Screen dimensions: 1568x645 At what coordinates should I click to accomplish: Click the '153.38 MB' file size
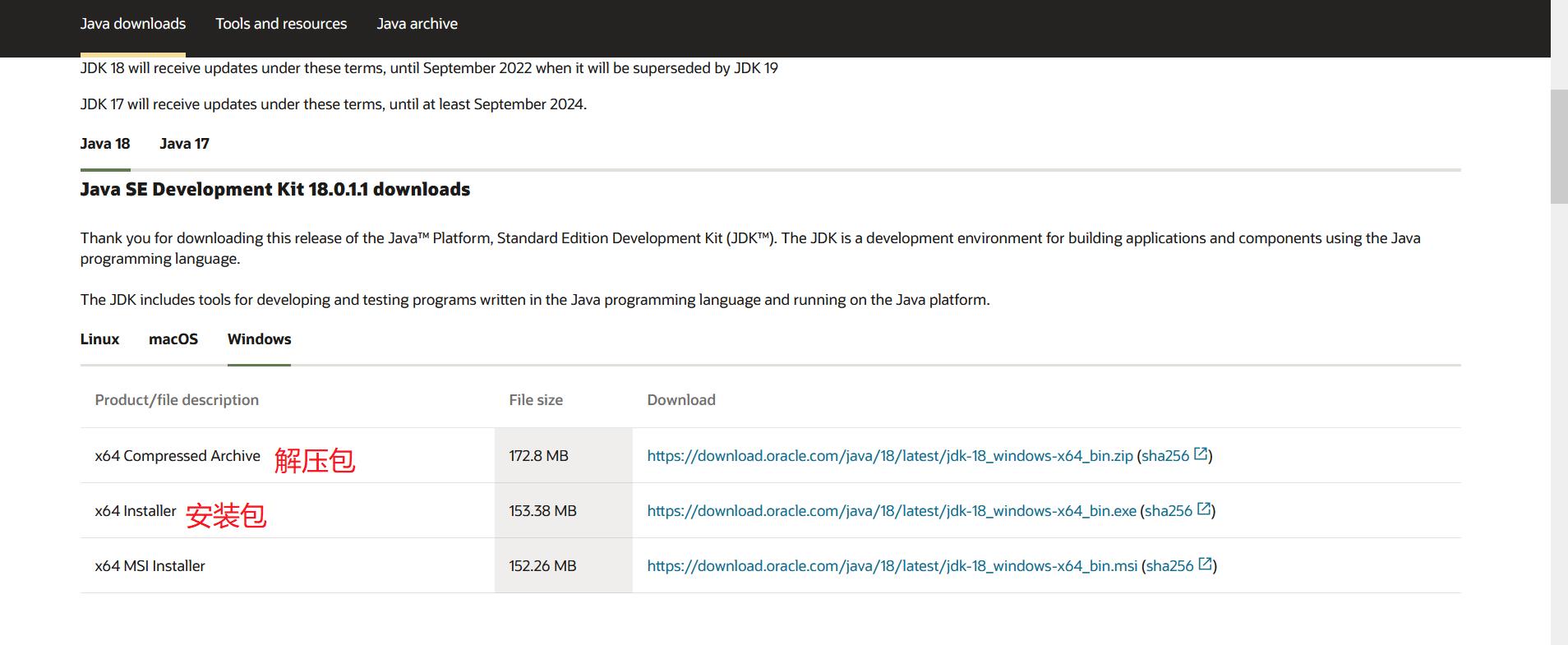tap(542, 511)
